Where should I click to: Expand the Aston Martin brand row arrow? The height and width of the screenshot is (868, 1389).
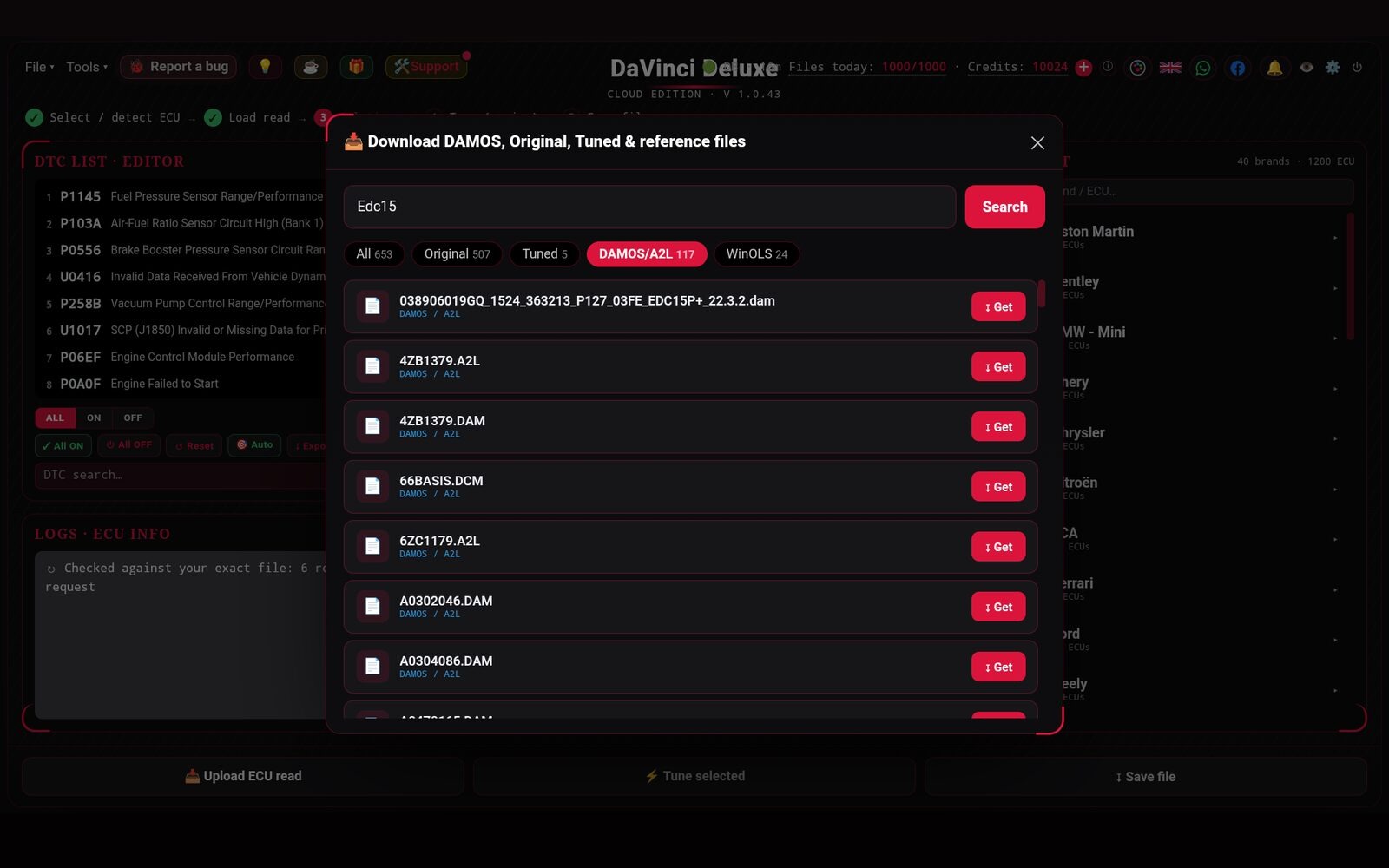(x=1335, y=238)
